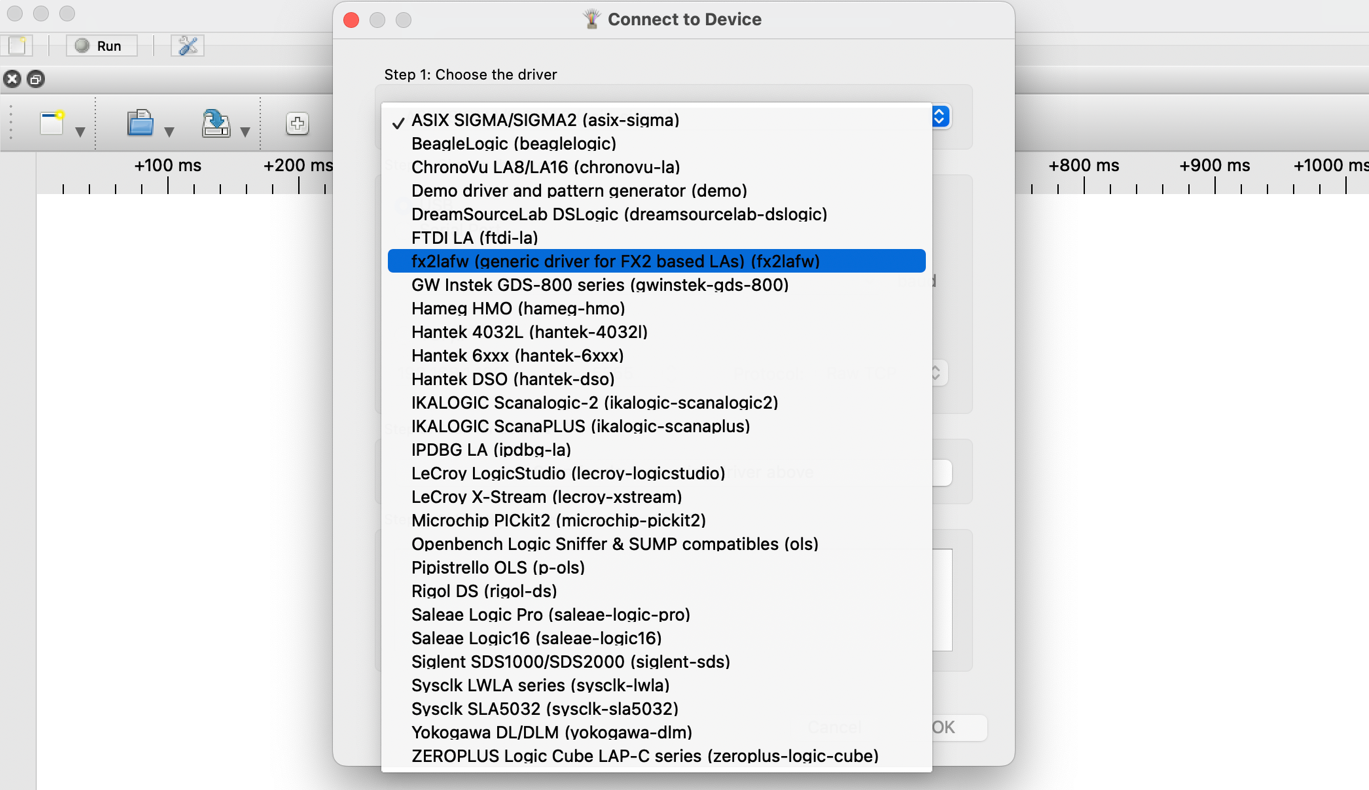Expand the arrow next to New View icon
The width and height of the screenshot is (1369, 790).
point(80,131)
